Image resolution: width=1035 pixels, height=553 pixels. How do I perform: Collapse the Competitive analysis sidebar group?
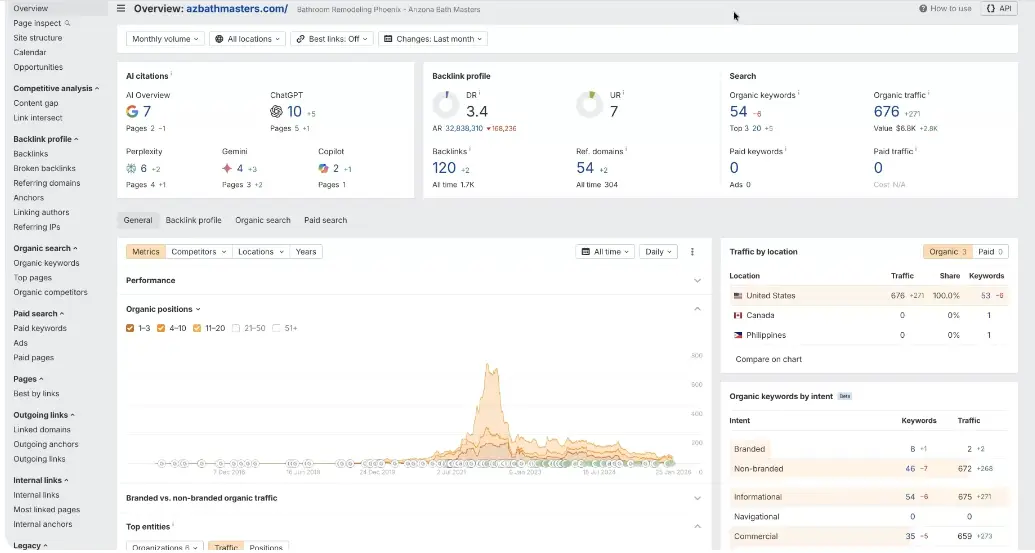(x=56, y=88)
